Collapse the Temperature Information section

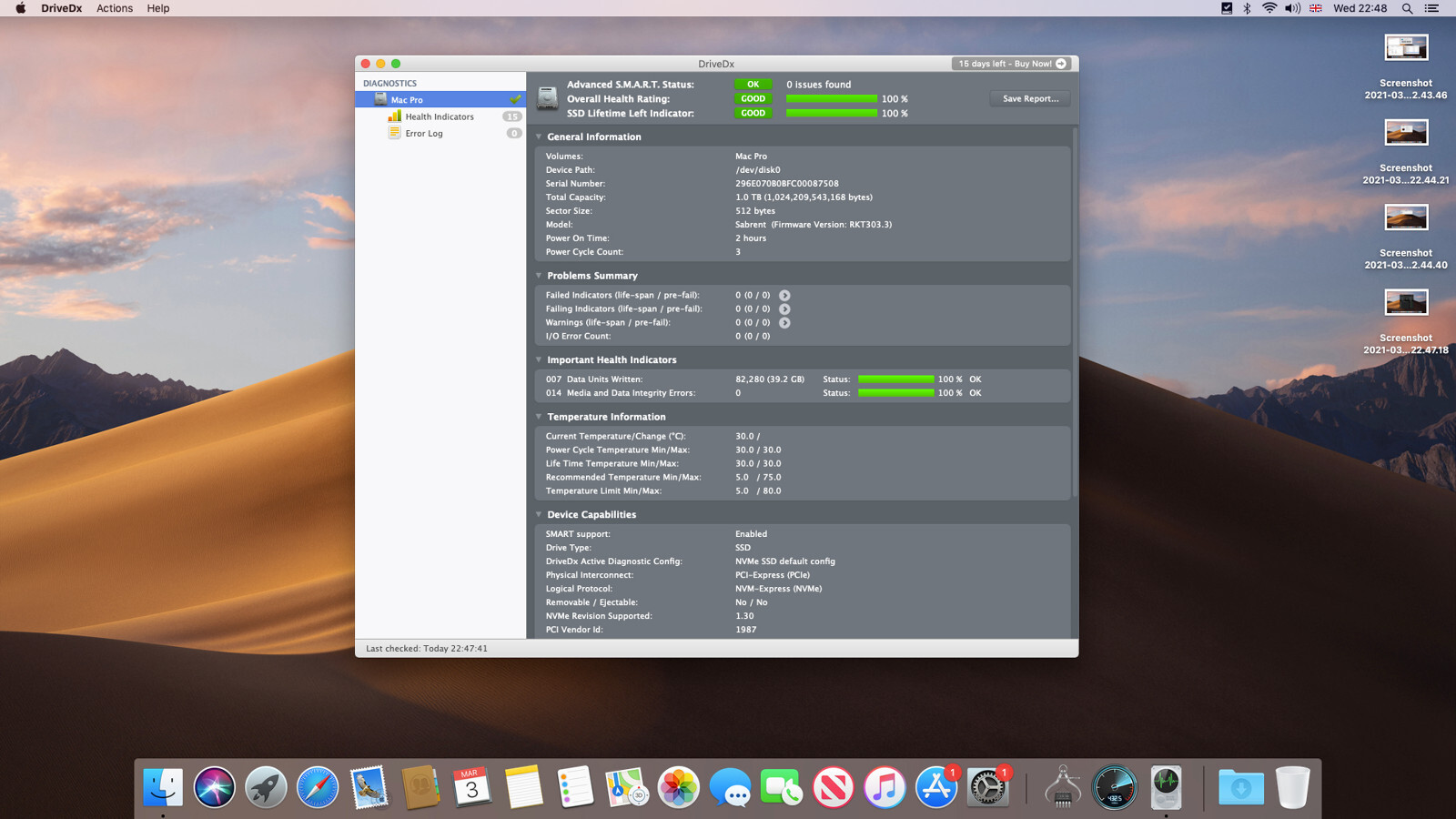539,417
